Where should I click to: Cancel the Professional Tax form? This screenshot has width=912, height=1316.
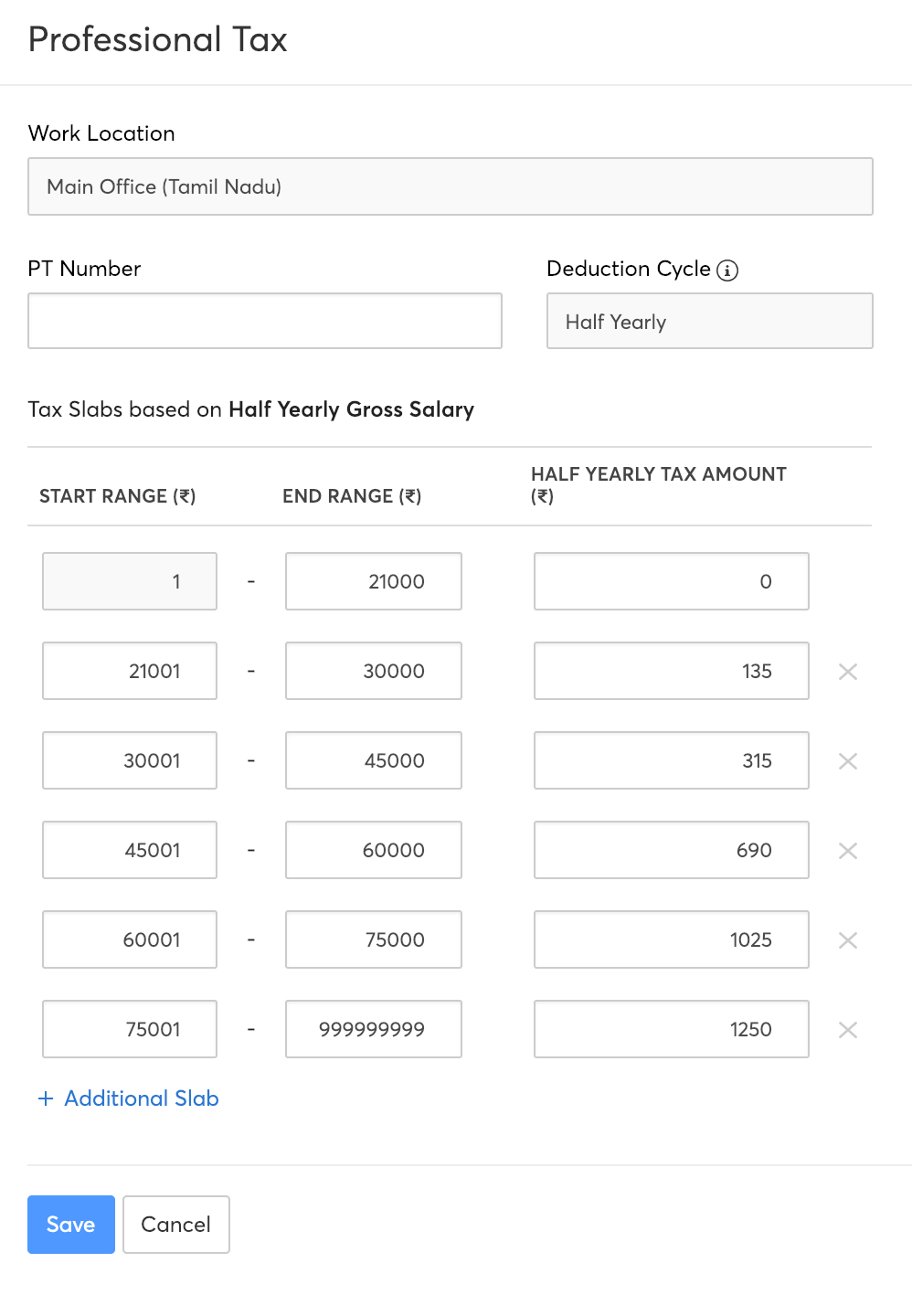pyautogui.click(x=175, y=1225)
